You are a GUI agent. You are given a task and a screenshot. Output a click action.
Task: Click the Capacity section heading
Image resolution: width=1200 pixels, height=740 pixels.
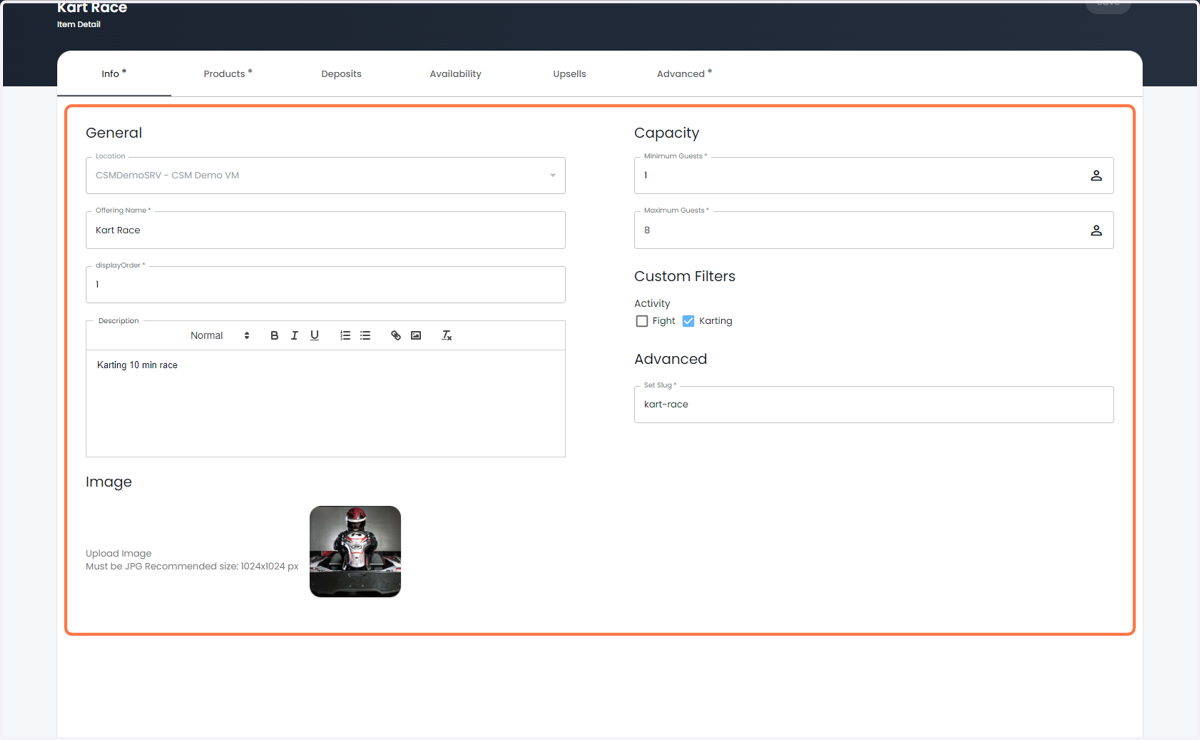point(667,133)
